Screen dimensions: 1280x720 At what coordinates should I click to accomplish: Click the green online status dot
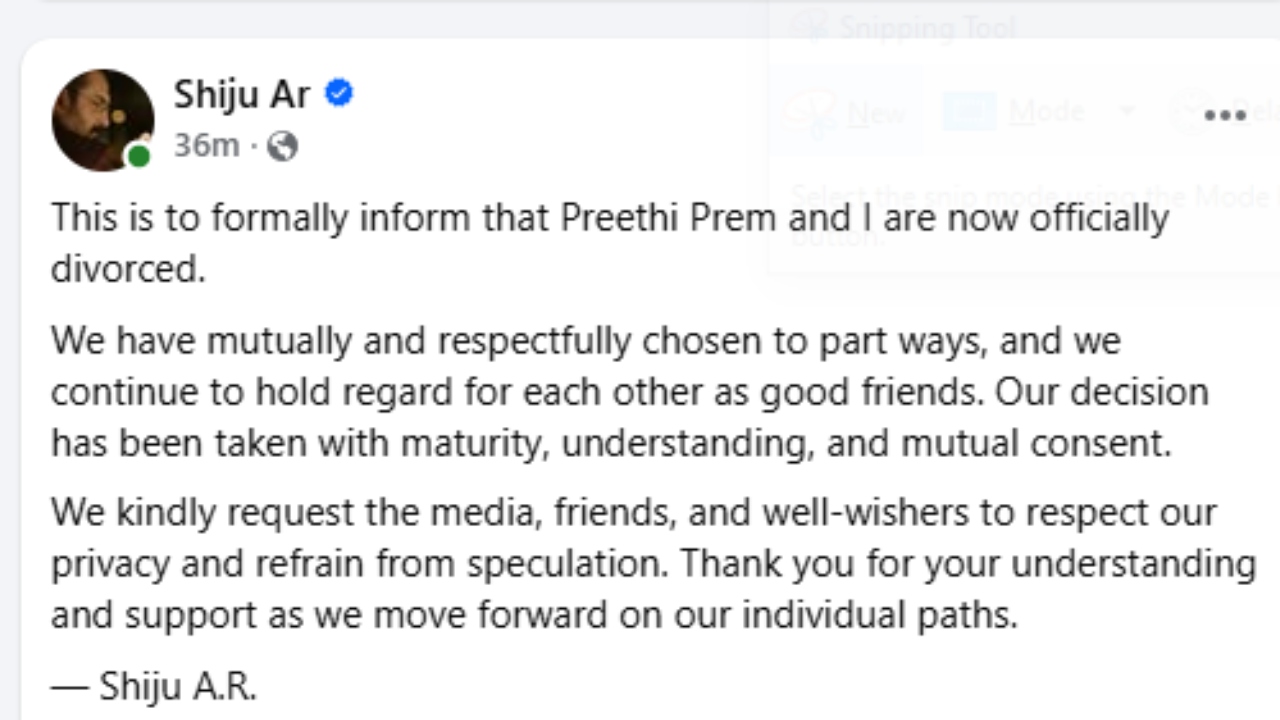point(139,156)
